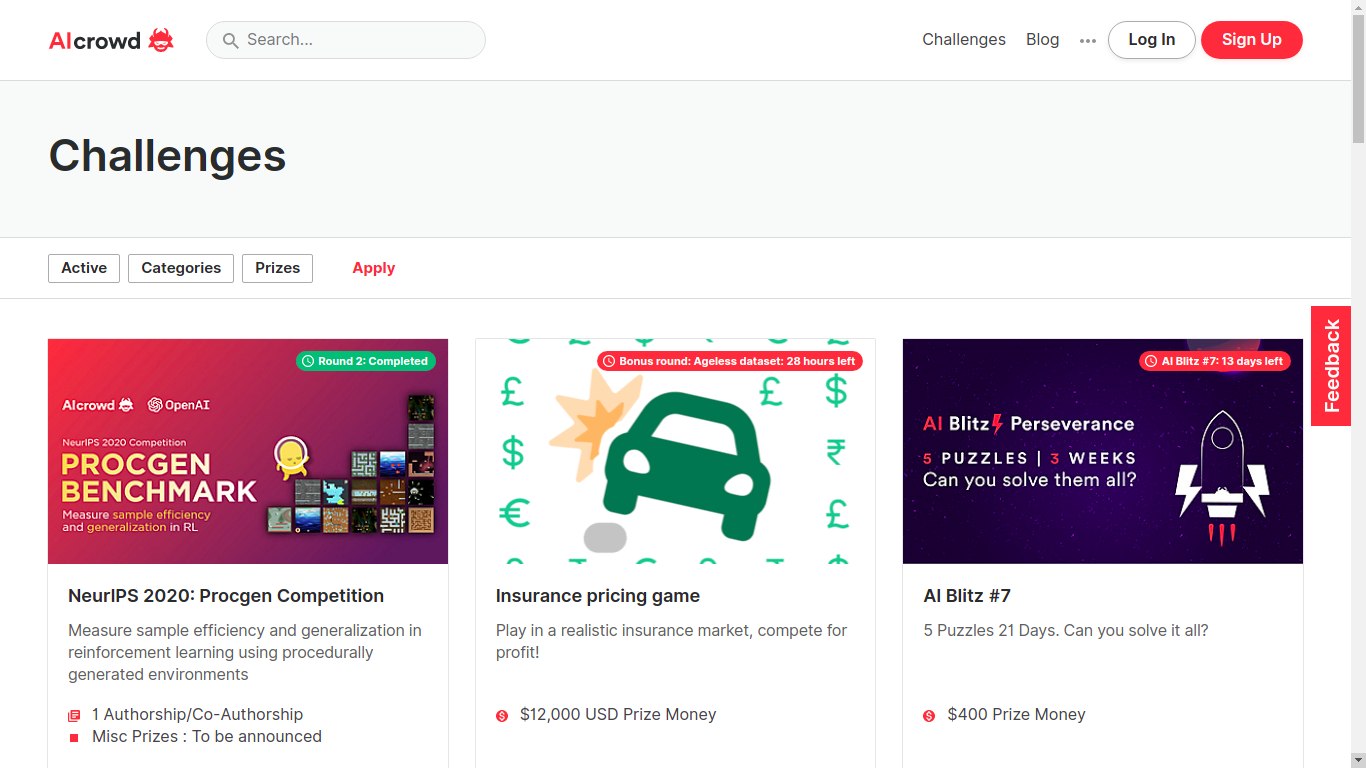Click clock icon on AI Blitz #7 badge
The width and height of the screenshot is (1366, 768).
click(x=1151, y=361)
